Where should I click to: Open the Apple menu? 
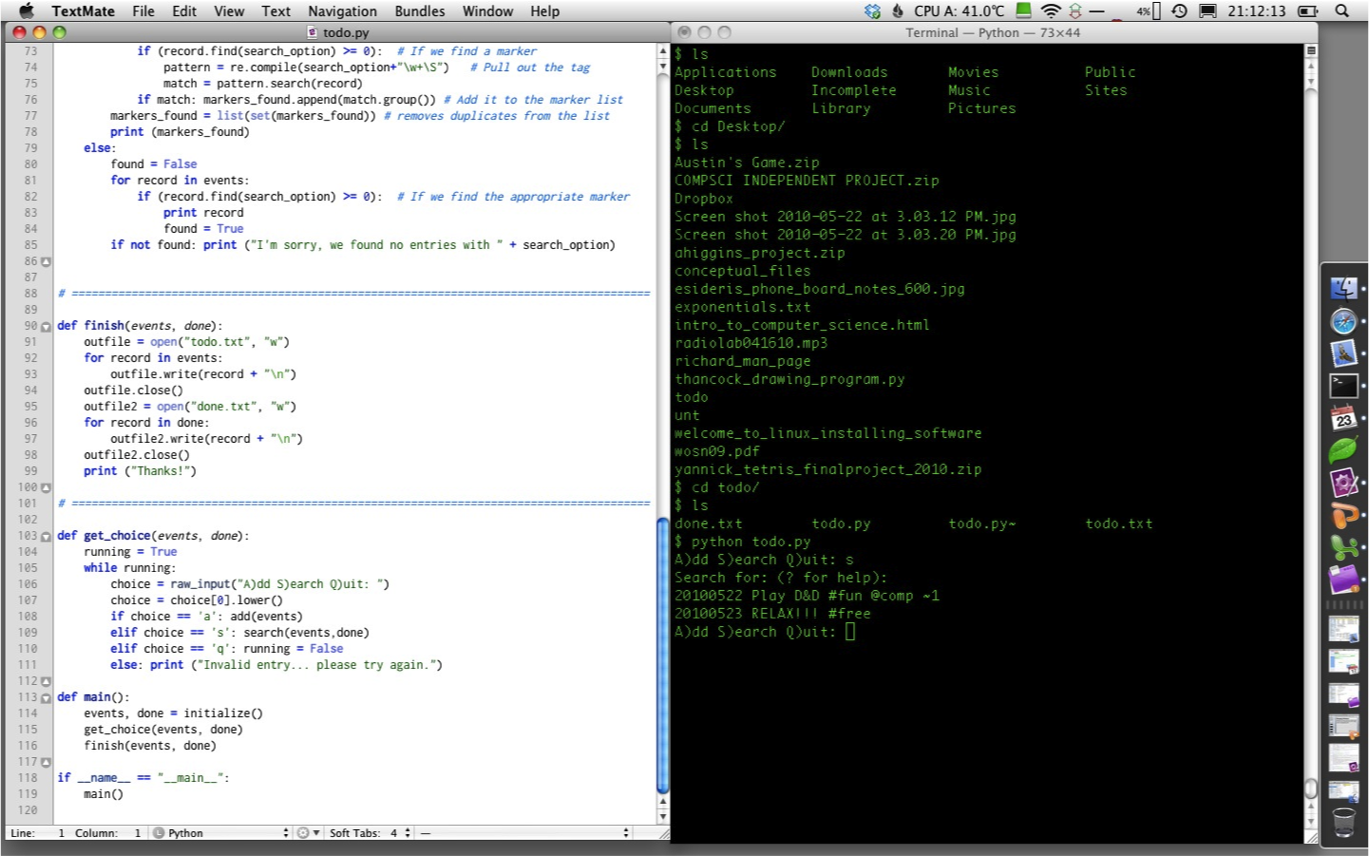pos(26,11)
